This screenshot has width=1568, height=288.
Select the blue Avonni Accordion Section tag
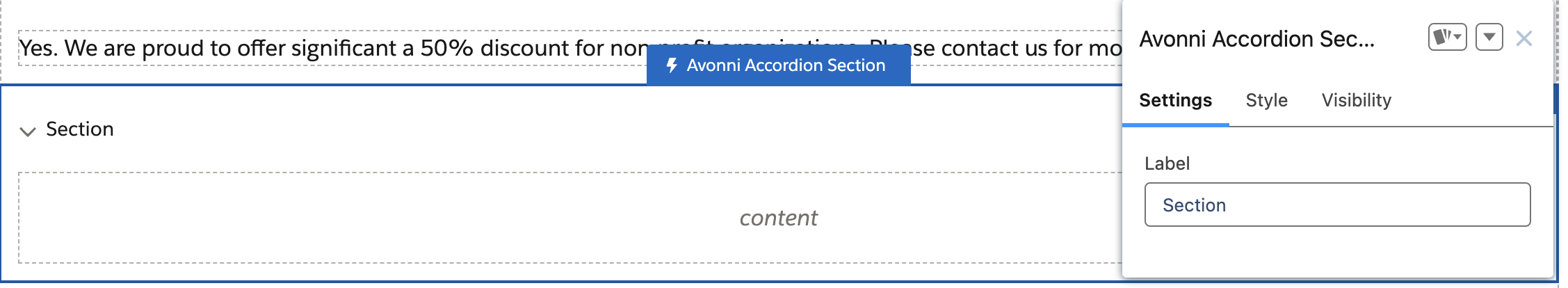(786, 65)
